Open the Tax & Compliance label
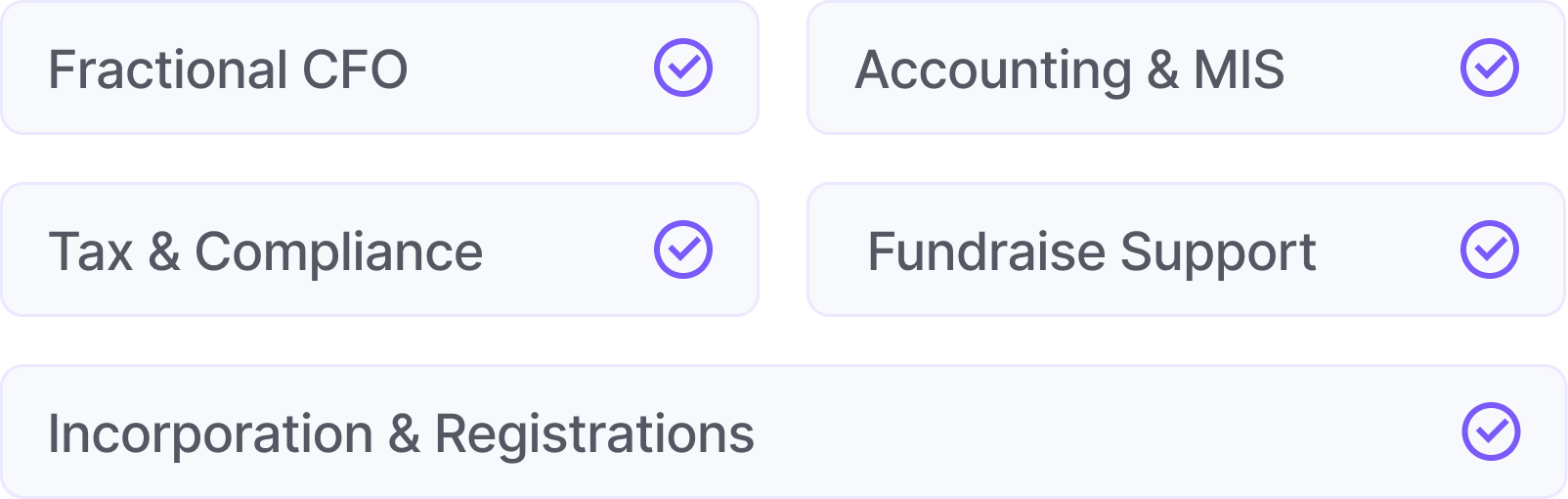1568x499 pixels. (266, 251)
